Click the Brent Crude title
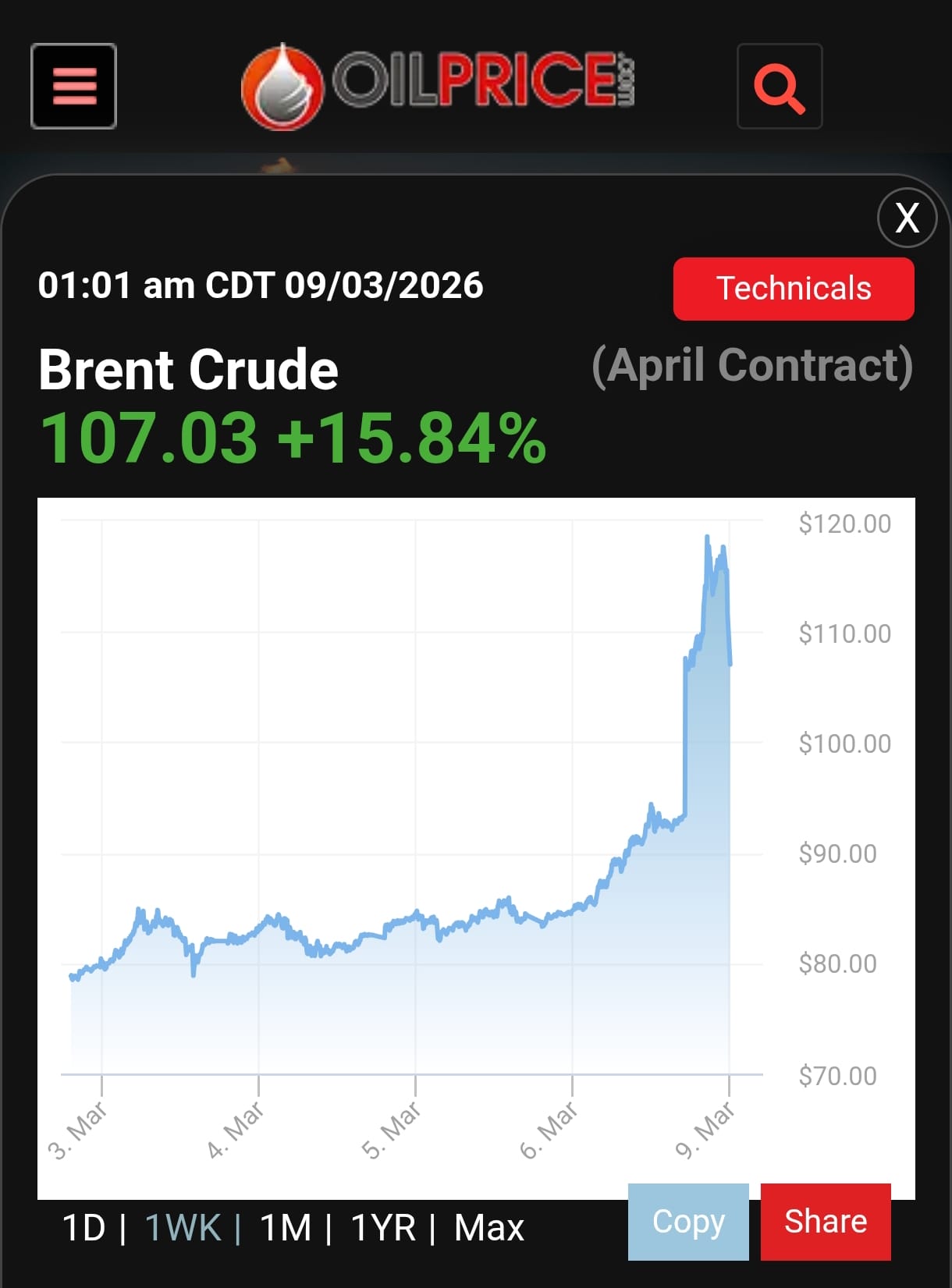The width and height of the screenshot is (952, 1288). click(x=188, y=369)
